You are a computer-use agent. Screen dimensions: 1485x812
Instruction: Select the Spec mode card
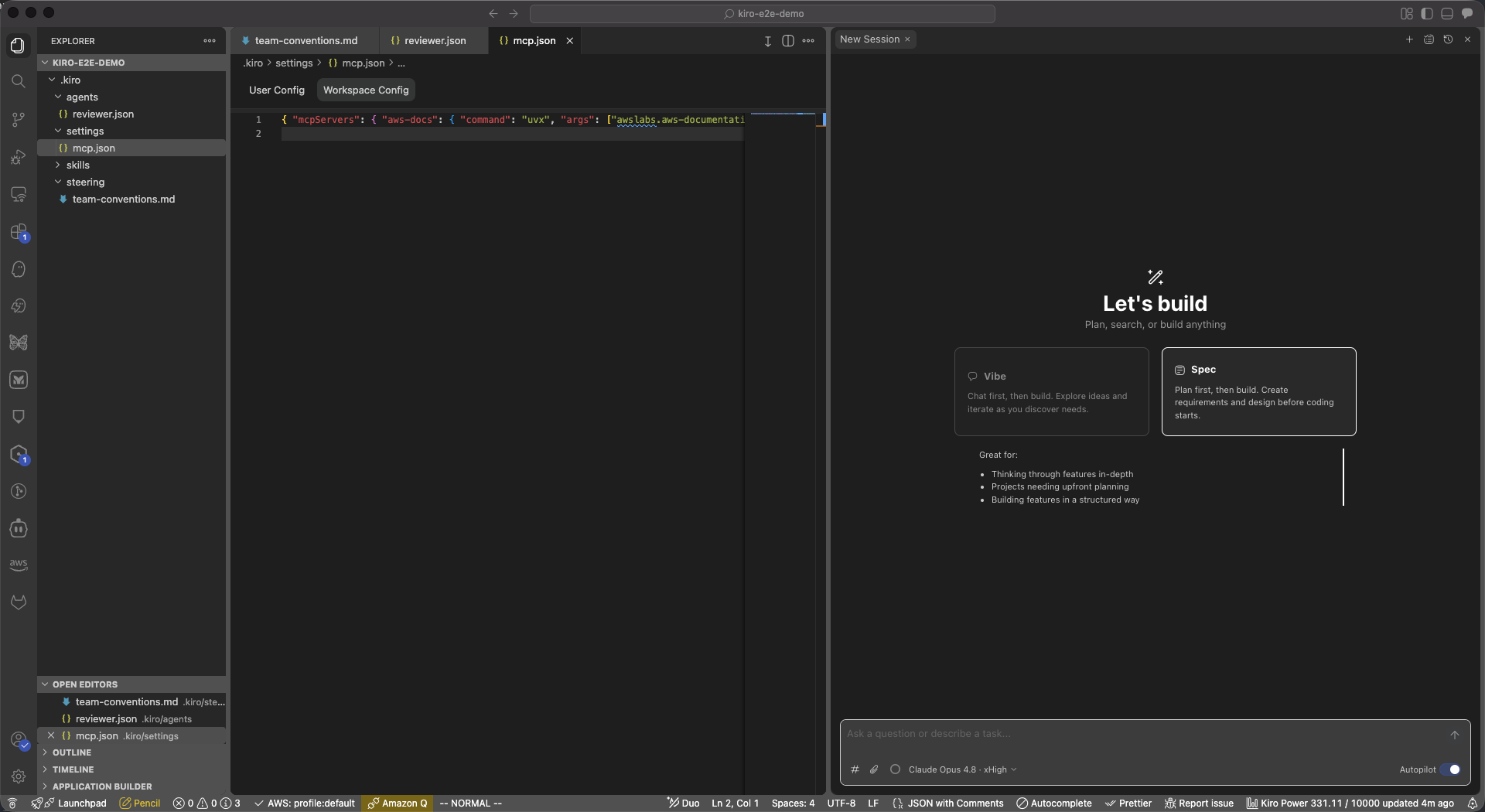point(1258,392)
